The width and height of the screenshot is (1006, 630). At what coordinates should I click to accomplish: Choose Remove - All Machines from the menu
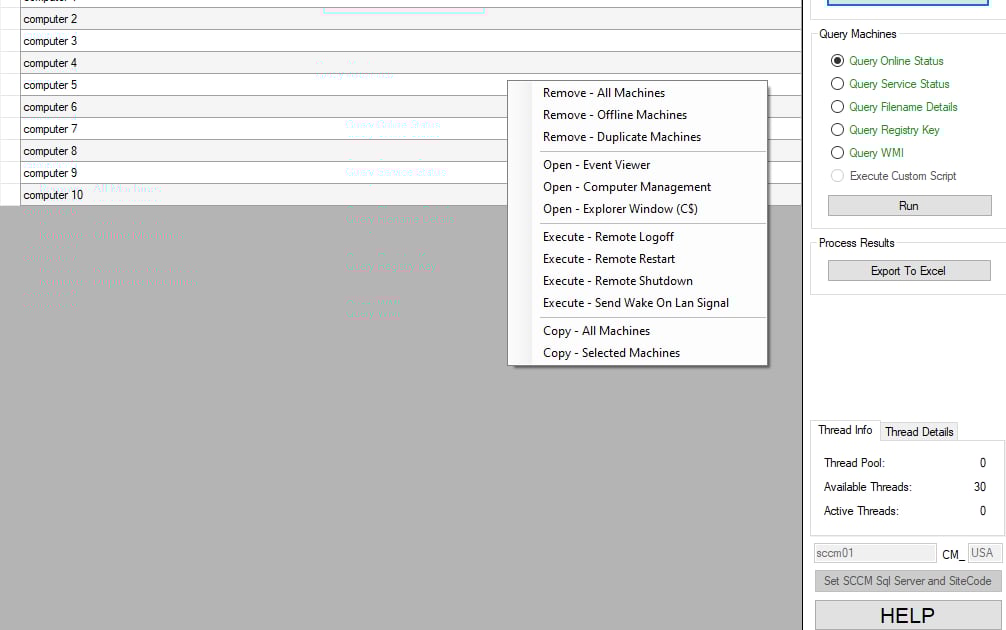point(604,93)
